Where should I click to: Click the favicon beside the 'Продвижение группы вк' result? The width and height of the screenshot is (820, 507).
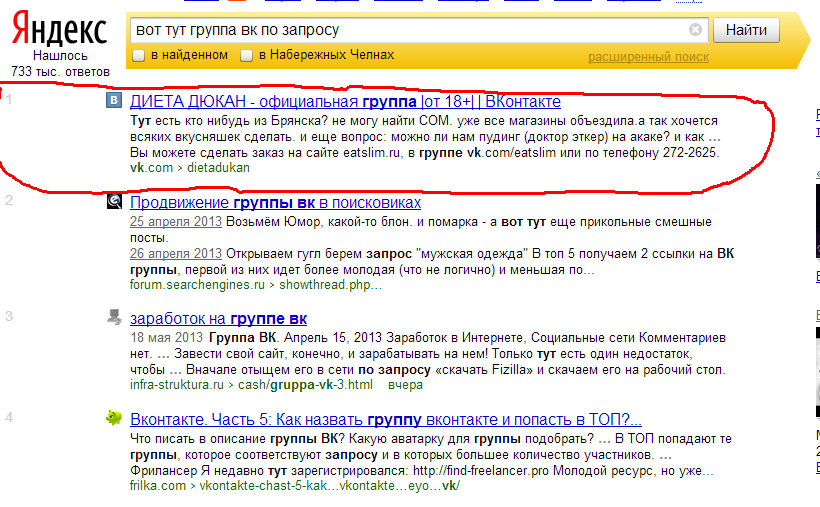pyautogui.click(x=114, y=201)
